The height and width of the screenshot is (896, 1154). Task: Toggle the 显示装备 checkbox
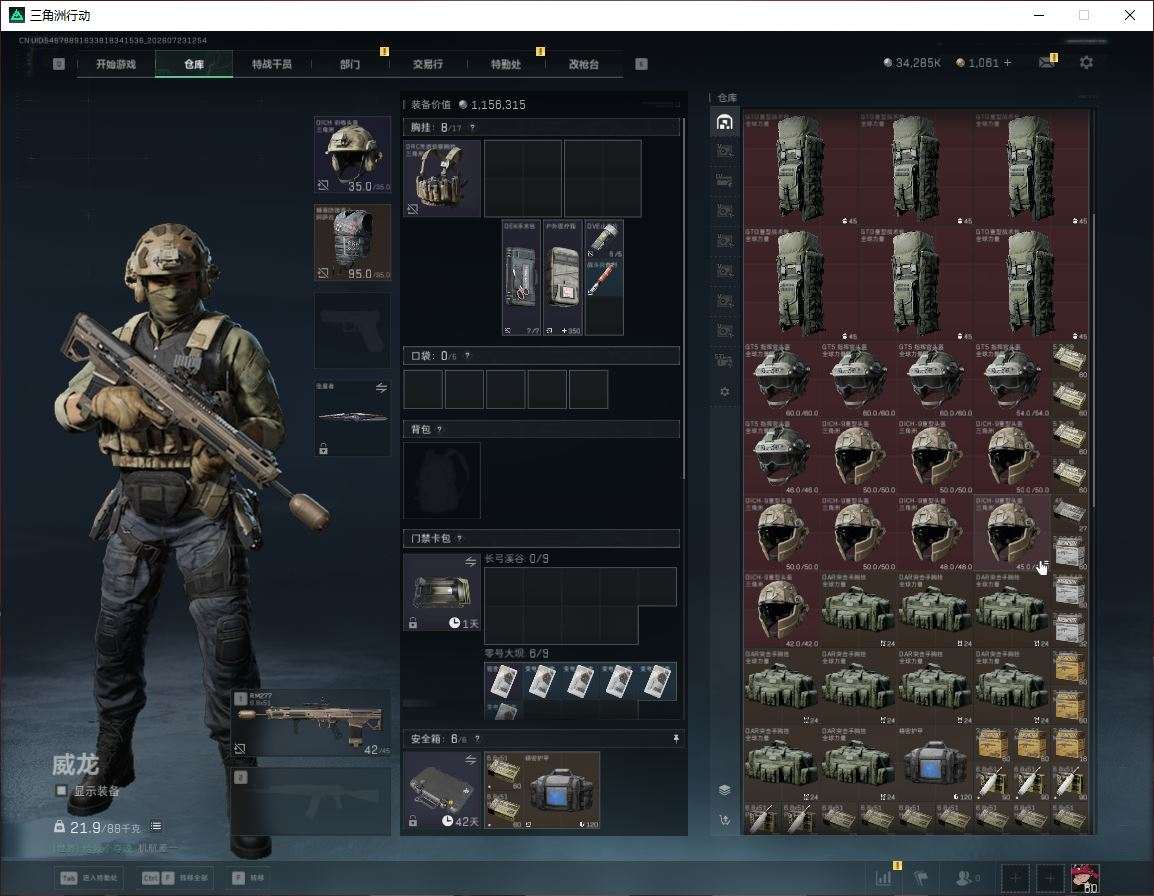coord(62,791)
